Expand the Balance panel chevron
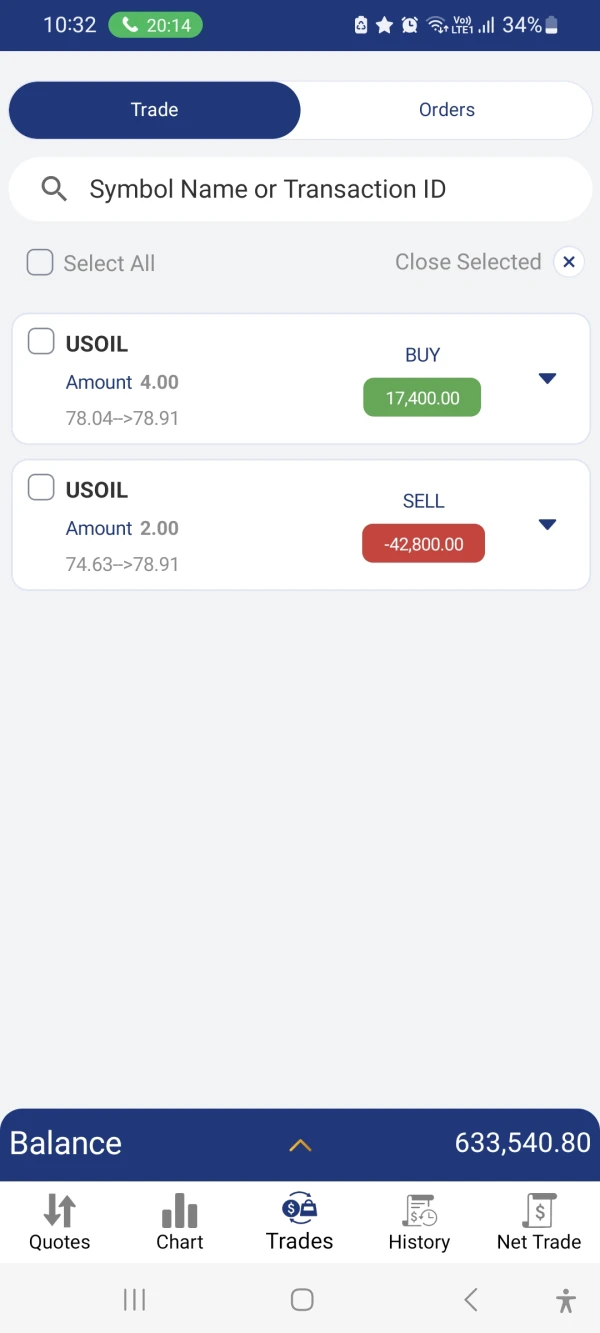 [x=300, y=1145]
